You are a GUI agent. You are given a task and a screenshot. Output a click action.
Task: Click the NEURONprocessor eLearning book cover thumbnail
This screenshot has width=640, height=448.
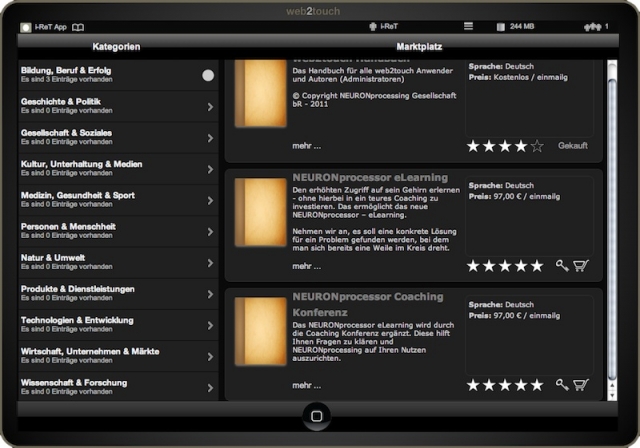[260, 226]
